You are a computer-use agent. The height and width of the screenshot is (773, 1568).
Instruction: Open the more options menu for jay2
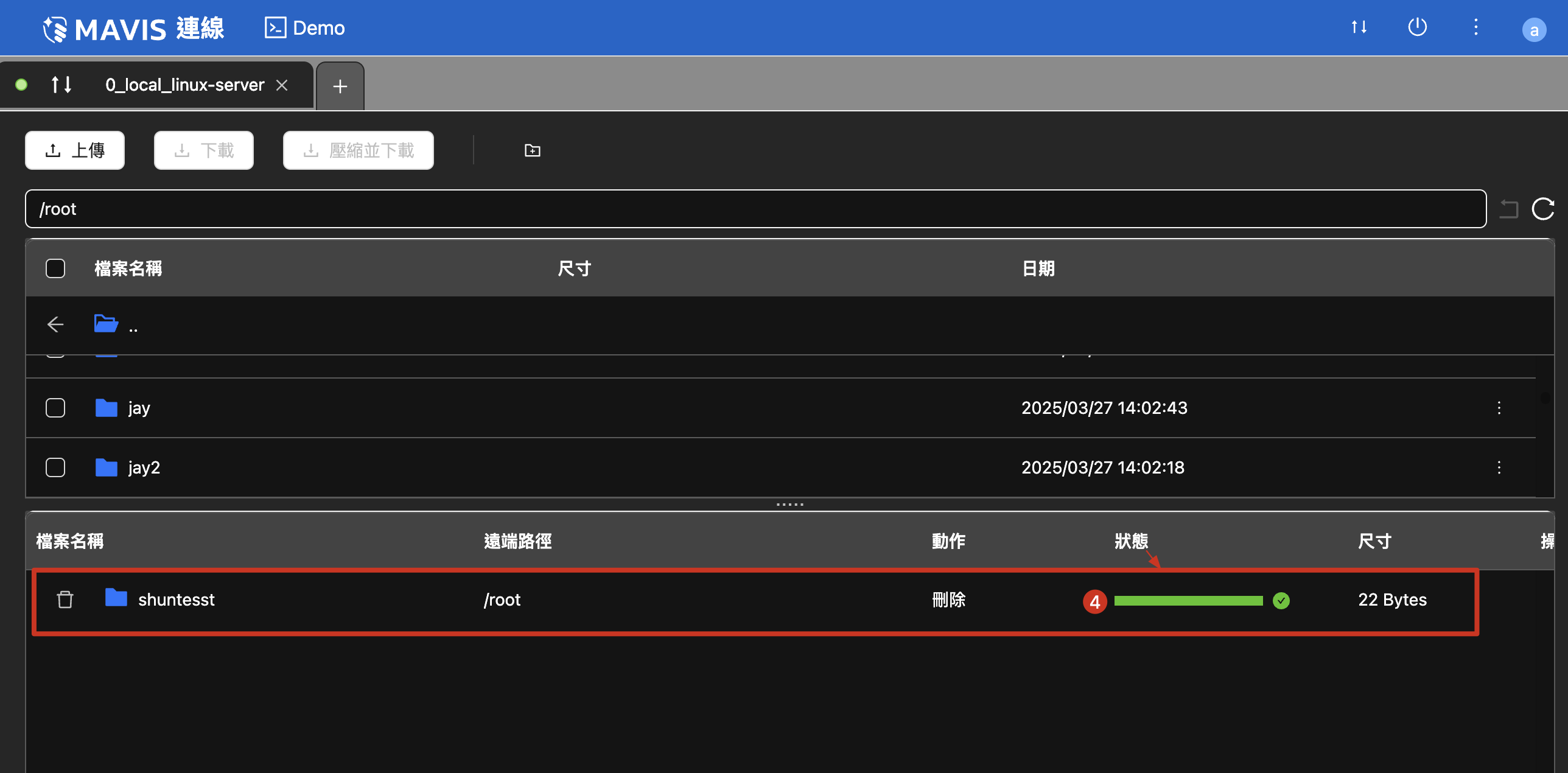(x=1499, y=467)
